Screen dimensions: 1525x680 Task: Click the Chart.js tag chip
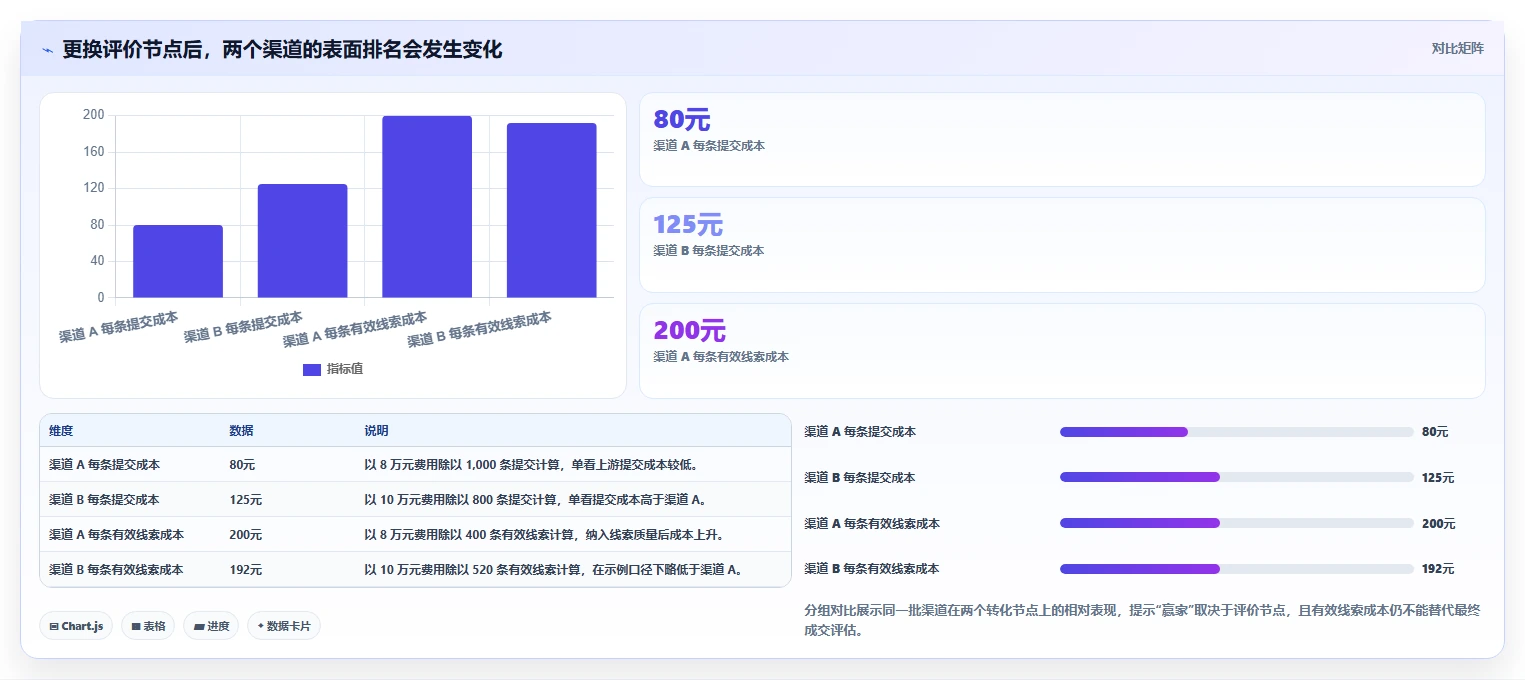(x=76, y=626)
